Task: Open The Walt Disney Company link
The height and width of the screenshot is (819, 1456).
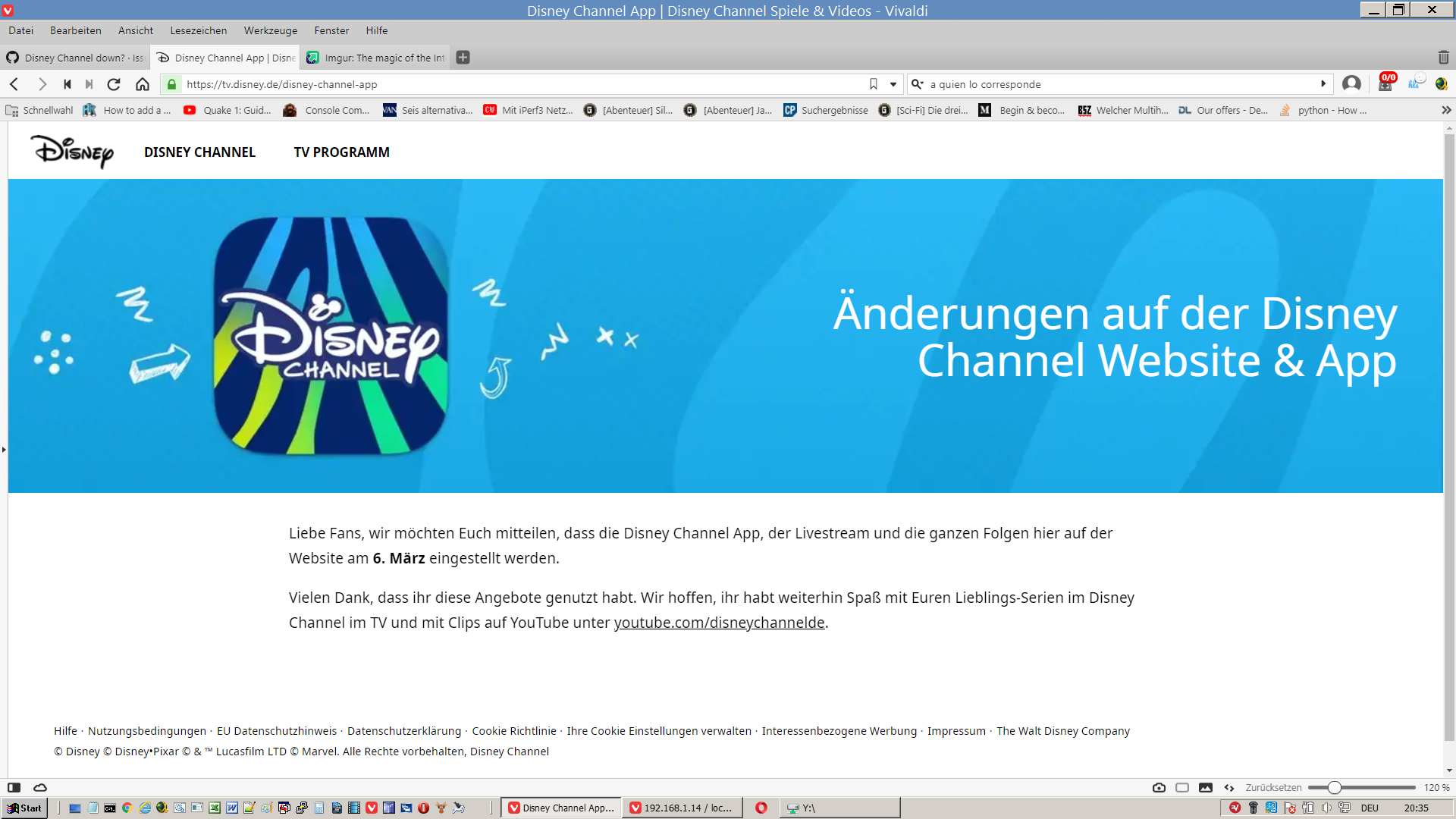Action: pyautogui.click(x=1063, y=731)
